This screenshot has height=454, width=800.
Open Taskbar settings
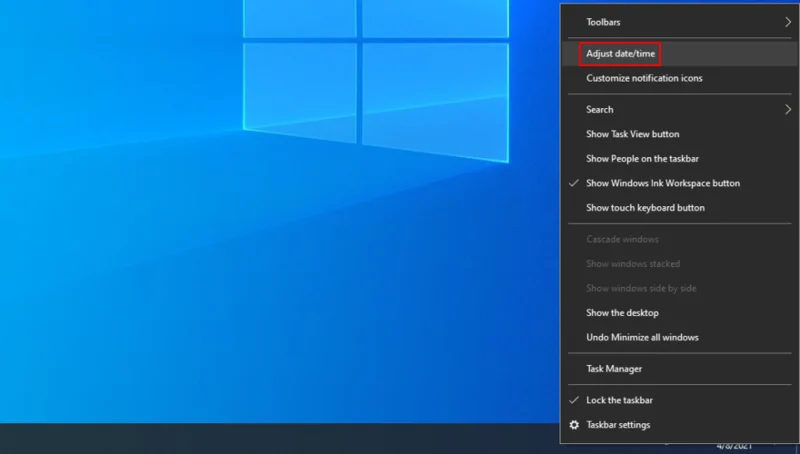point(680,425)
